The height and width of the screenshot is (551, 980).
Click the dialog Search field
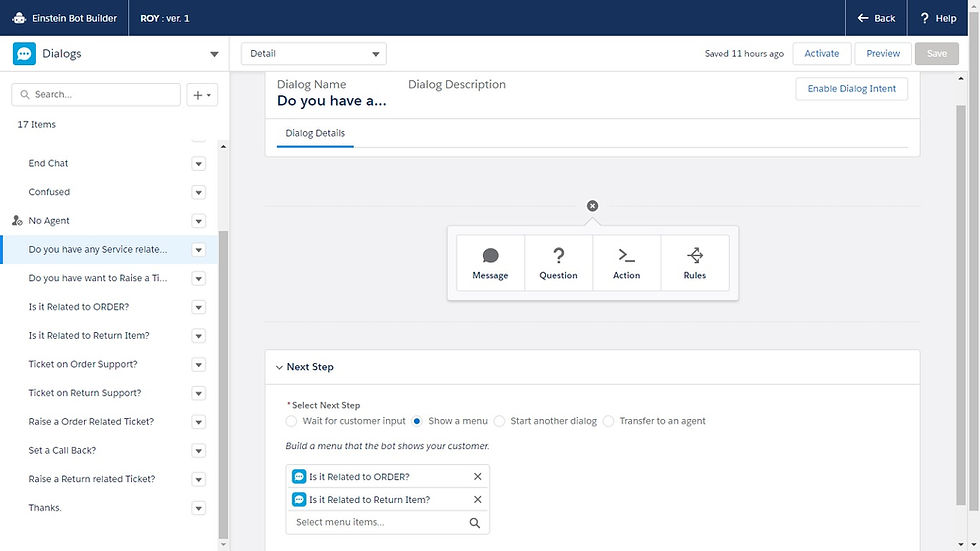[x=96, y=94]
